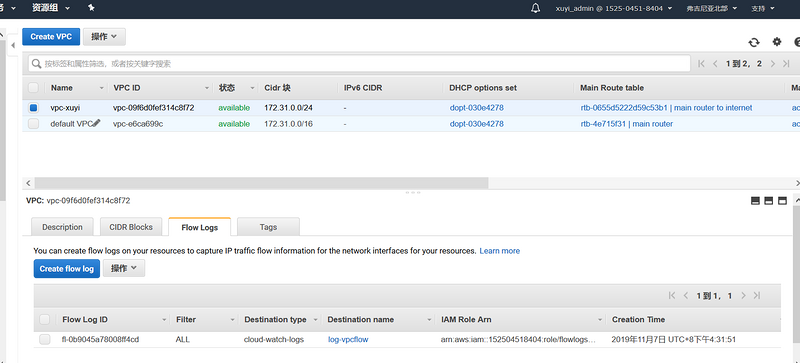Viewport: 800px width, 363px height.
Task: Switch to the Tags tab
Action: click(x=268, y=227)
